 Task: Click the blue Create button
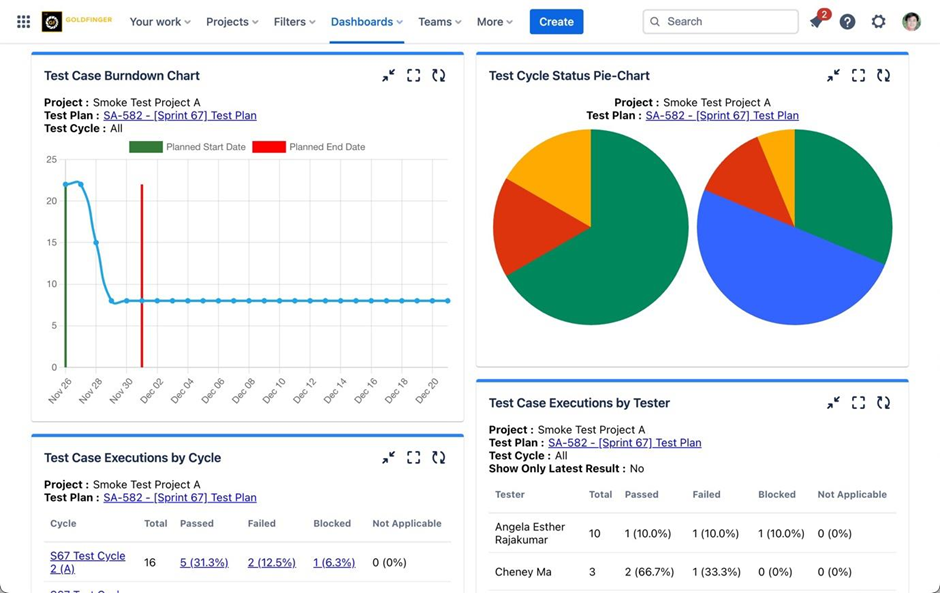556,22
